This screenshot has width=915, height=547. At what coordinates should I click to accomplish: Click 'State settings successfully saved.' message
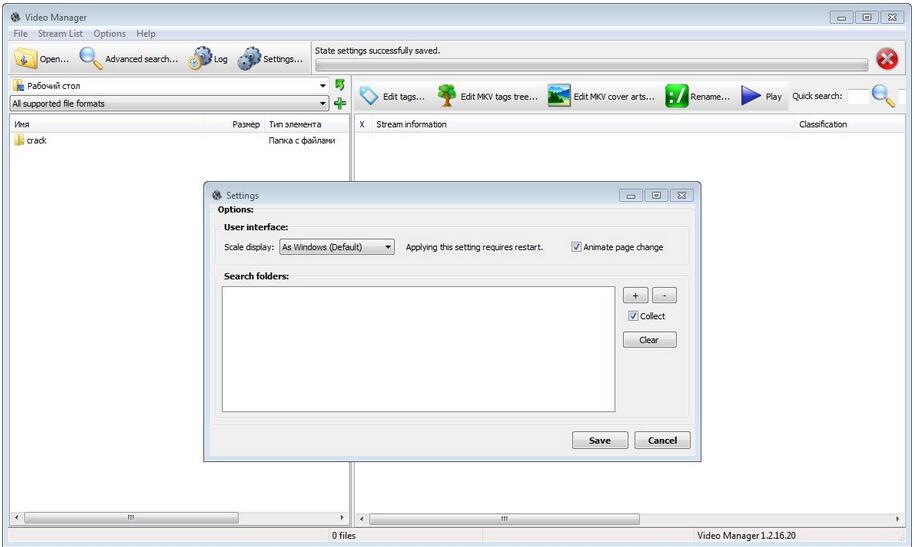coord(378,51)
